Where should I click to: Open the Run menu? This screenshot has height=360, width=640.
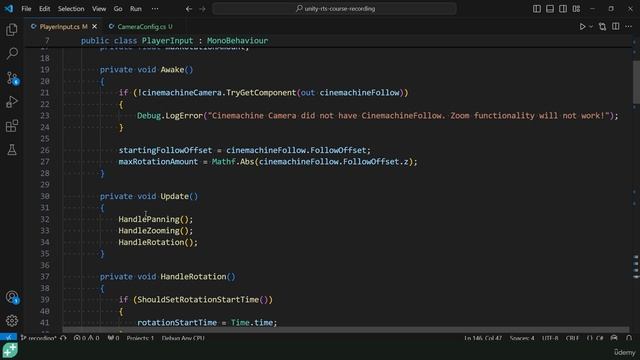[136, 9]
